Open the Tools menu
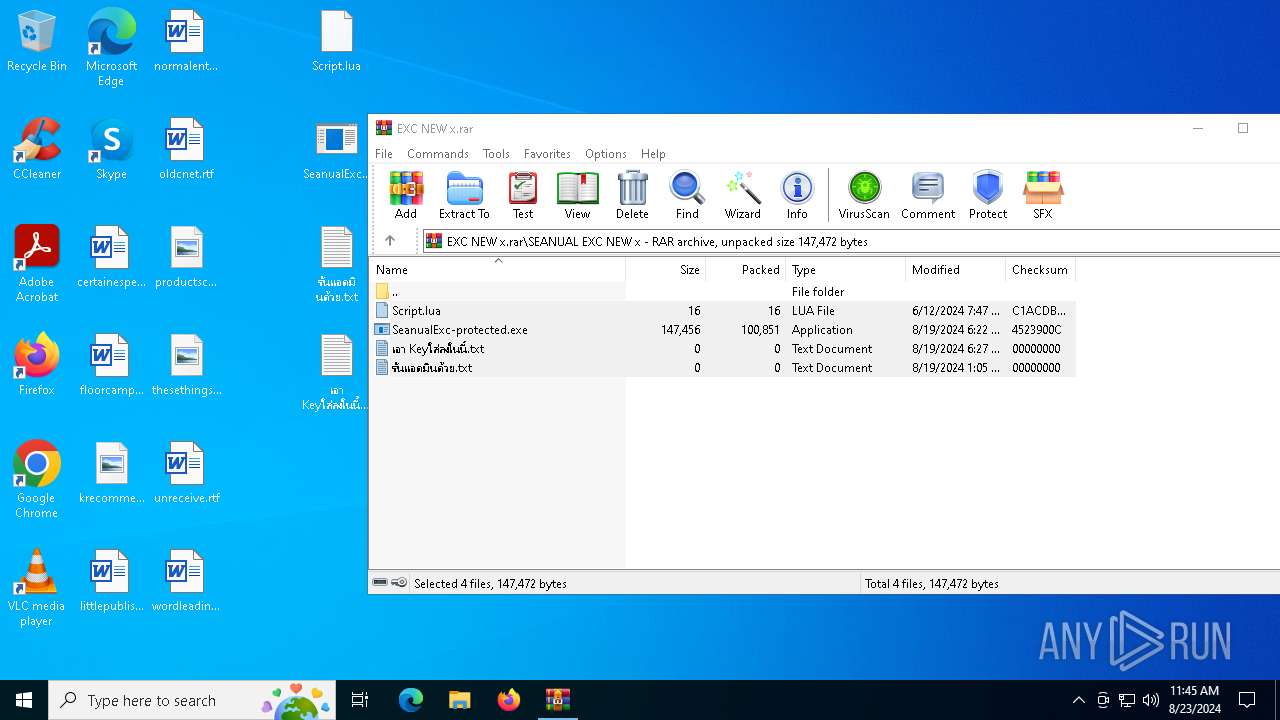This screenshot has height=720, width=1280. [x=496, y=154]
